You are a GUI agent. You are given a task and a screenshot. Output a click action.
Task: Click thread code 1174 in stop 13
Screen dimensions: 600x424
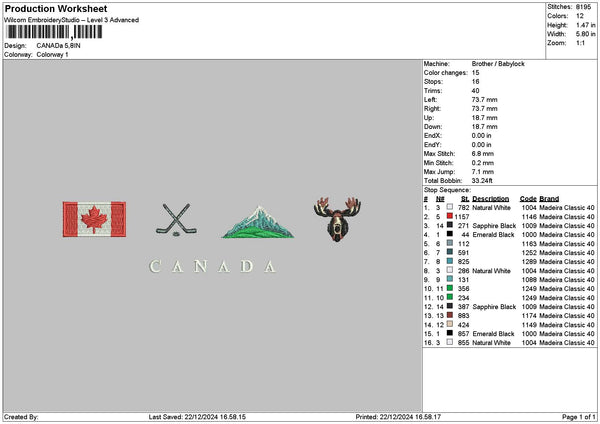(x=529, y=316)
